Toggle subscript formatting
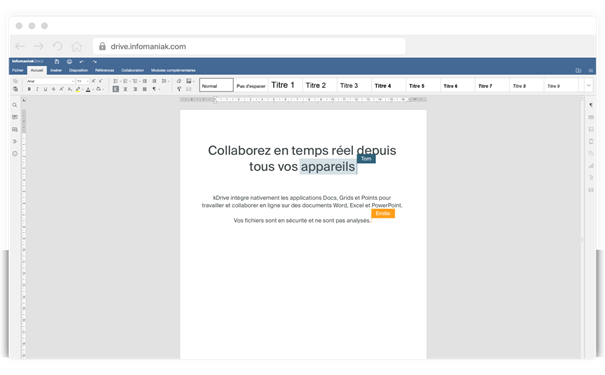The image size is (605, 375). tap(69, 89)
